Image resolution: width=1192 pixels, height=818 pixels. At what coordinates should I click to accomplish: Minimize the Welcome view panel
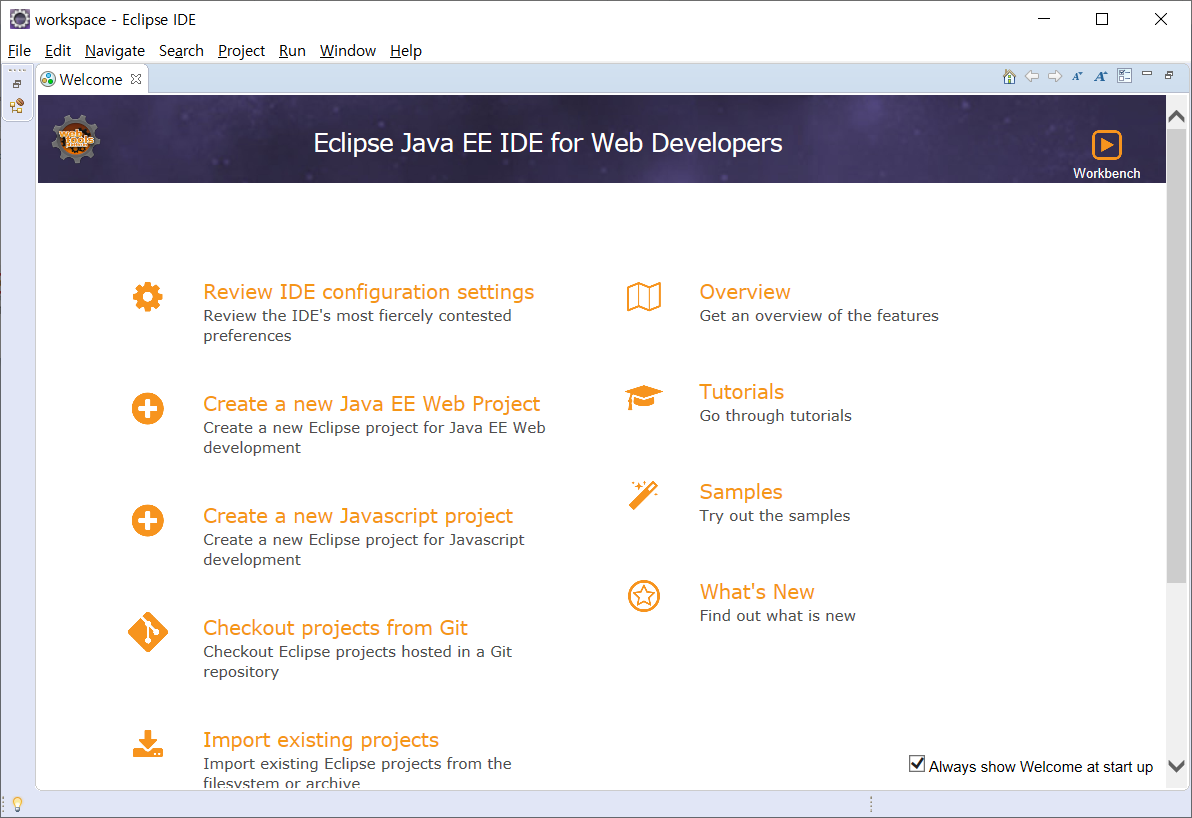1147,74
